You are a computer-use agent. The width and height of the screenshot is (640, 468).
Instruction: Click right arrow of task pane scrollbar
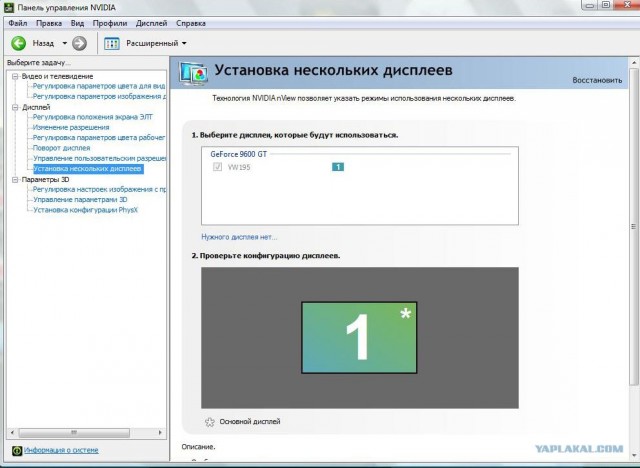click(160, 433)
